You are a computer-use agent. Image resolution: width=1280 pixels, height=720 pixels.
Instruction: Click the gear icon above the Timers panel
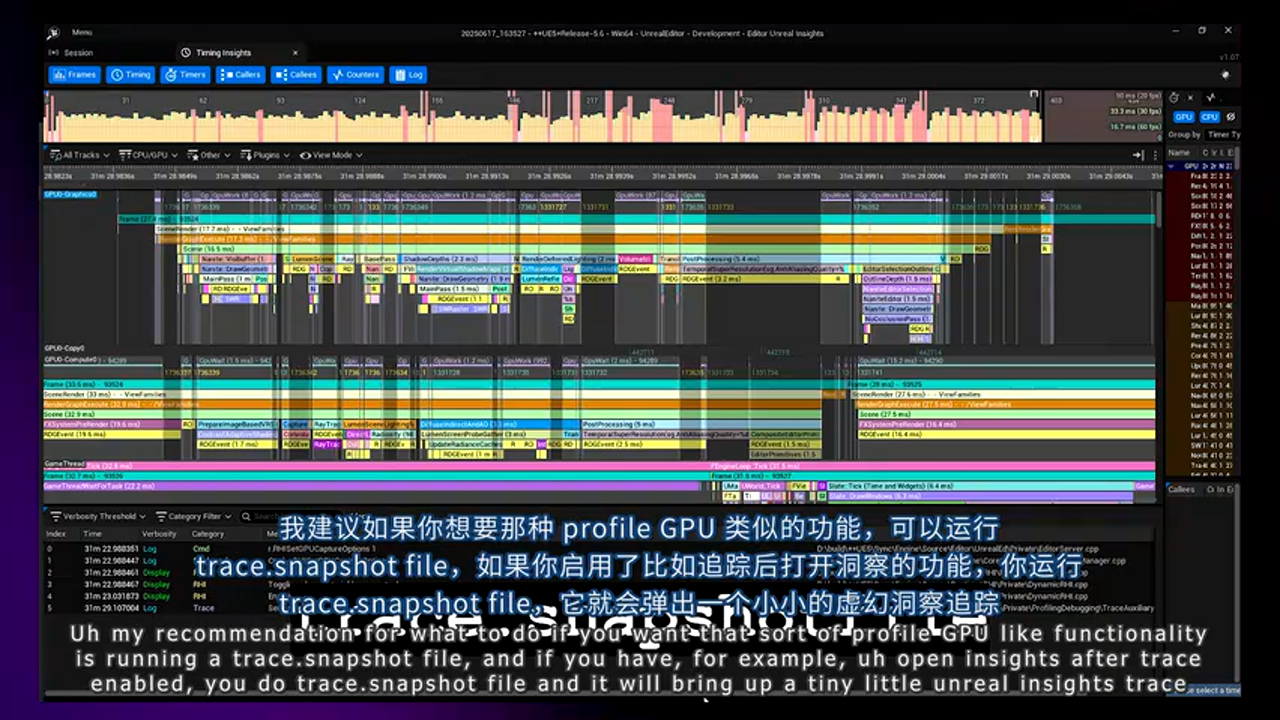tap(1174, 98)
